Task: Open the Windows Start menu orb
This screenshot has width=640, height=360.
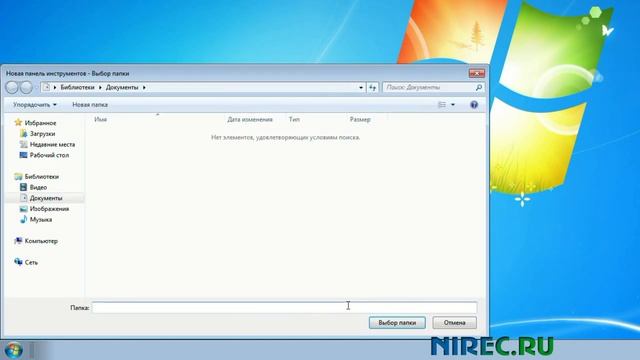Action: point(14,350)
